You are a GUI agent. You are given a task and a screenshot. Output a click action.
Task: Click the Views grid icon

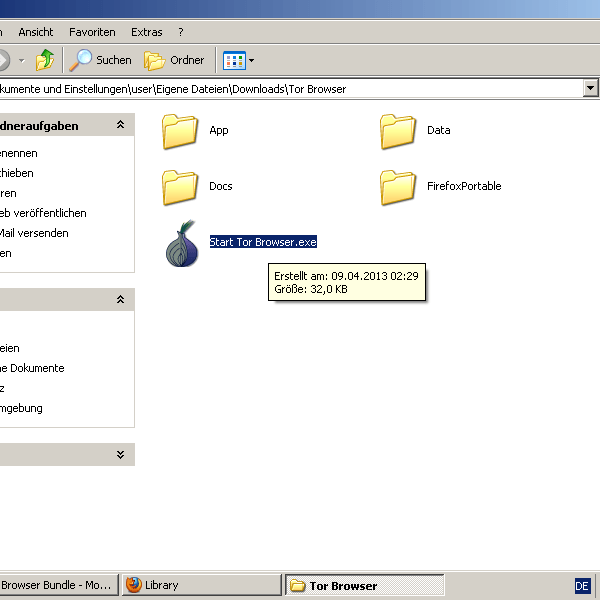pos(234,60)
